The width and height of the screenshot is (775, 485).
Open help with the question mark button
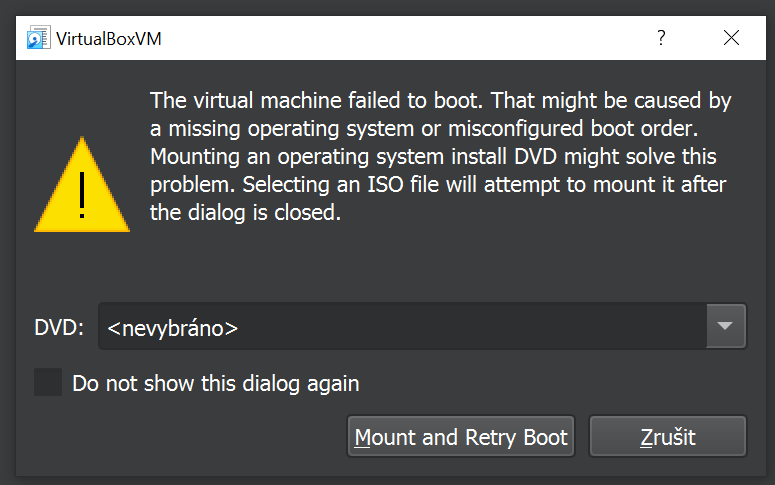pyautogui.click(x=661, y=38)
